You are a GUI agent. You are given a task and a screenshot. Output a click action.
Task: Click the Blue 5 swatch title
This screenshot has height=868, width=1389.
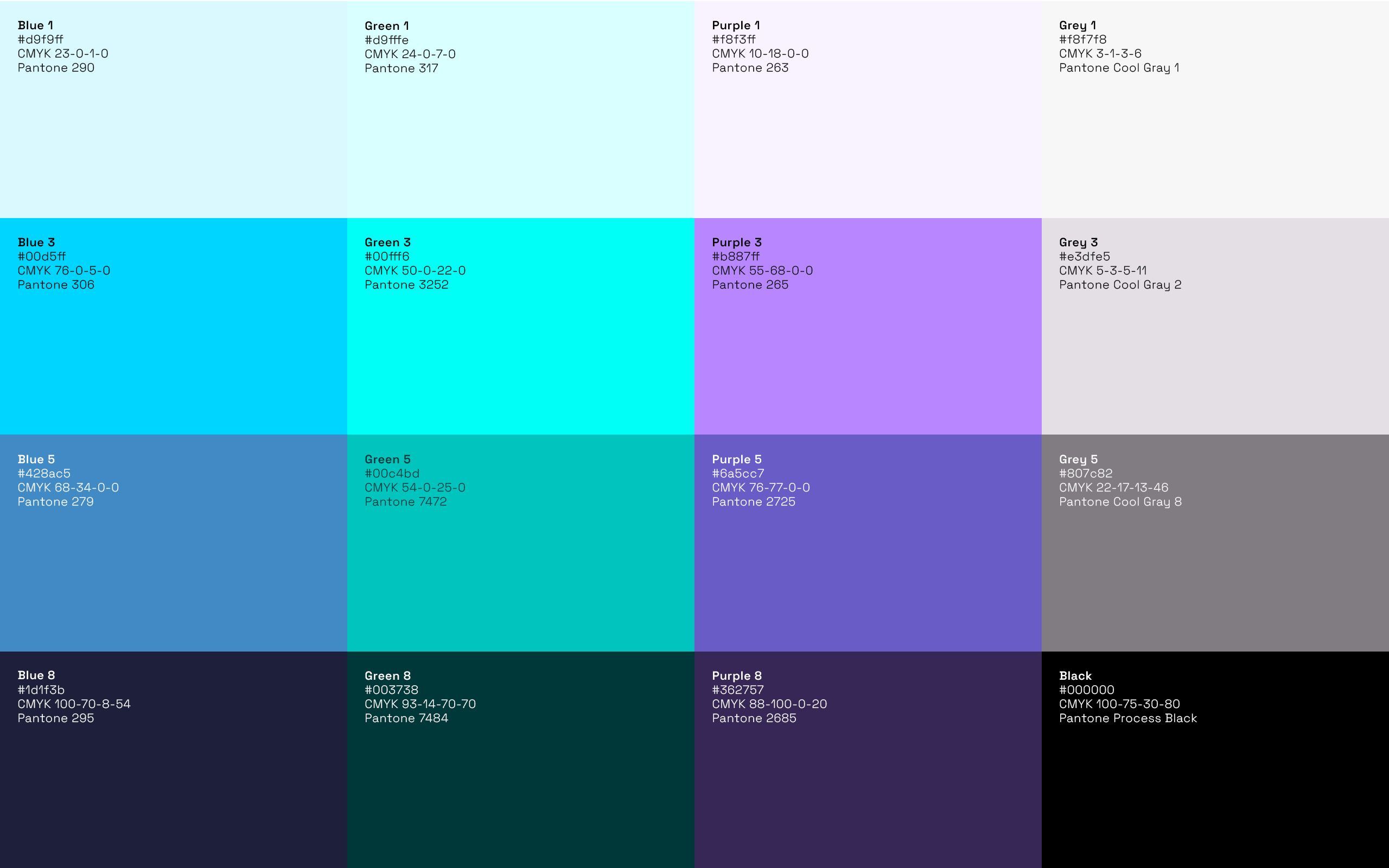tap(36, 459)
